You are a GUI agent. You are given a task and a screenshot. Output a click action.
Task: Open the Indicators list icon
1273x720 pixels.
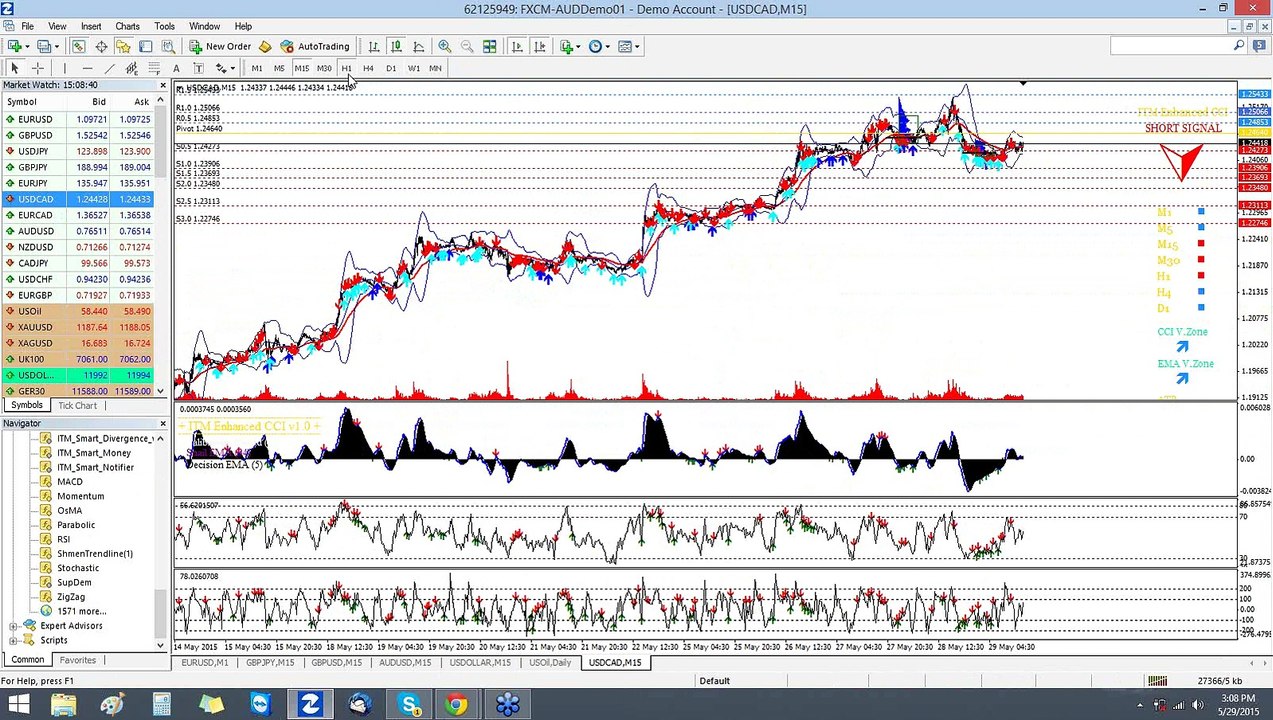click(x=569, y=46)
